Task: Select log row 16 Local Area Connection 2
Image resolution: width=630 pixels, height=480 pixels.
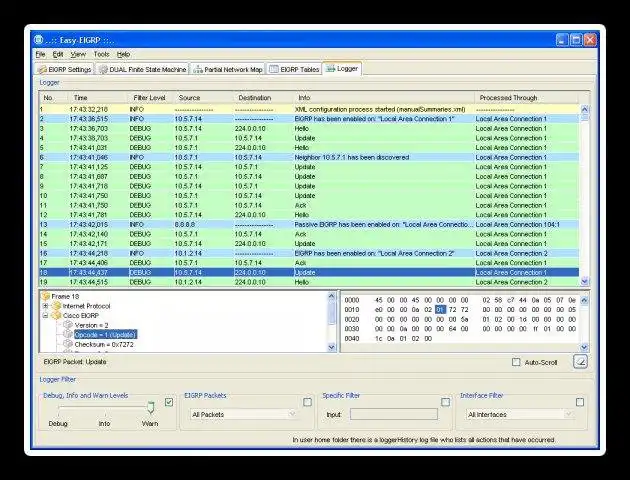Action: [x=309, y=253]
